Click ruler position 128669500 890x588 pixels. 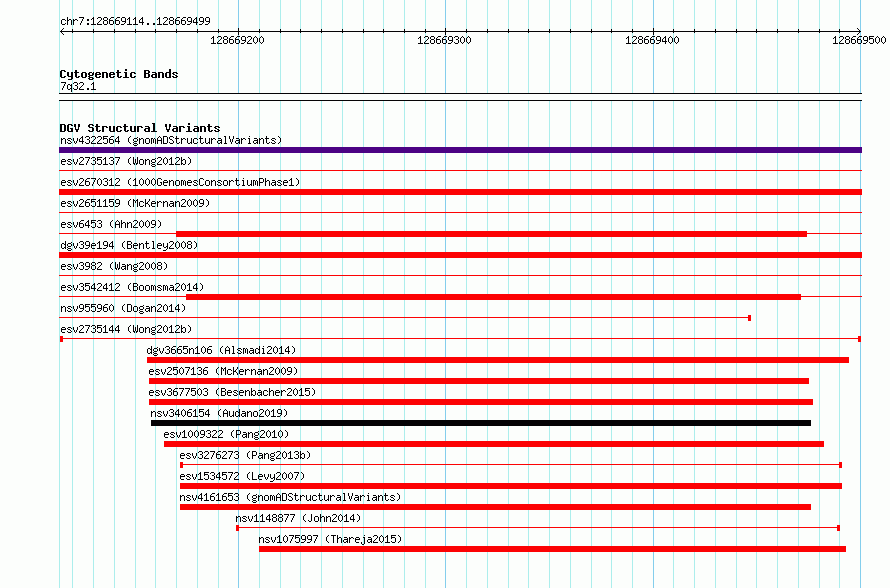pos(859,40)
